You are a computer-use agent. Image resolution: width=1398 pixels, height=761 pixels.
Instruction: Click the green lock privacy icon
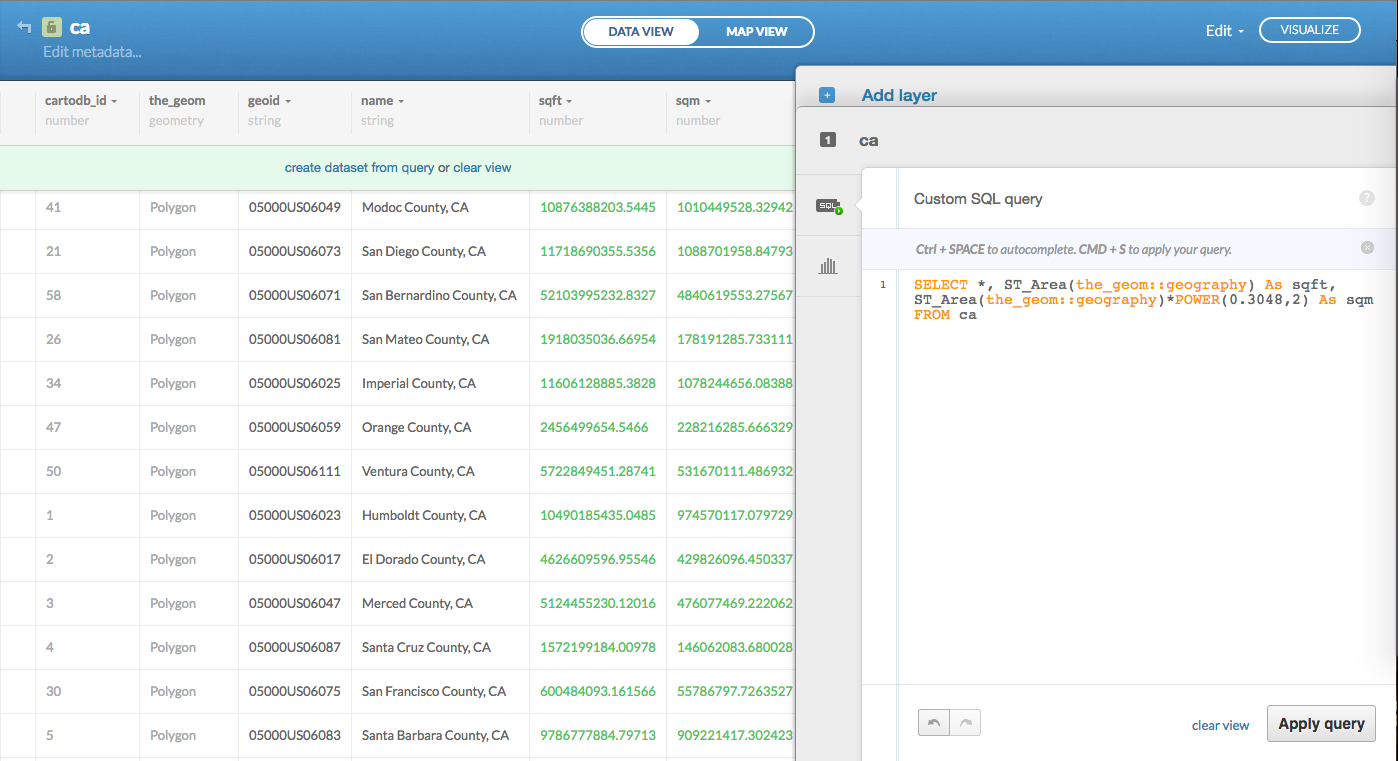pyautogui.click(x=53, y=28)
